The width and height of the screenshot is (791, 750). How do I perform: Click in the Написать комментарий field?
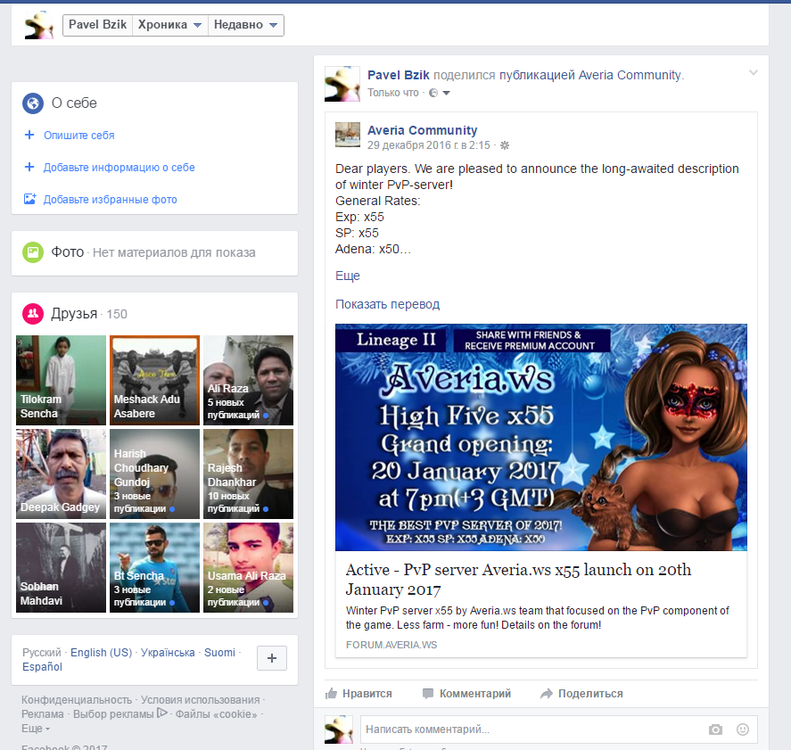point(530,730)
